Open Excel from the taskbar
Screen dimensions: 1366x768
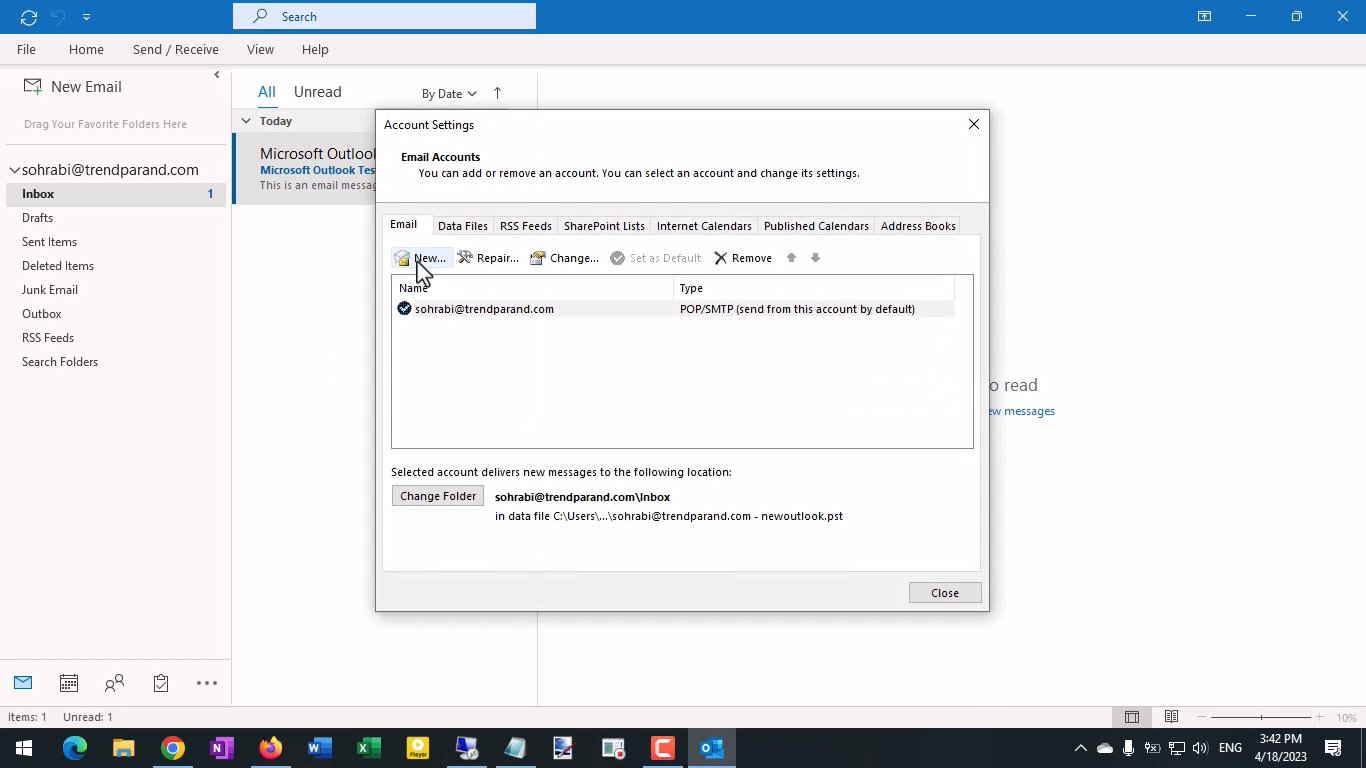pyautogui.click(x=369, y=747)
